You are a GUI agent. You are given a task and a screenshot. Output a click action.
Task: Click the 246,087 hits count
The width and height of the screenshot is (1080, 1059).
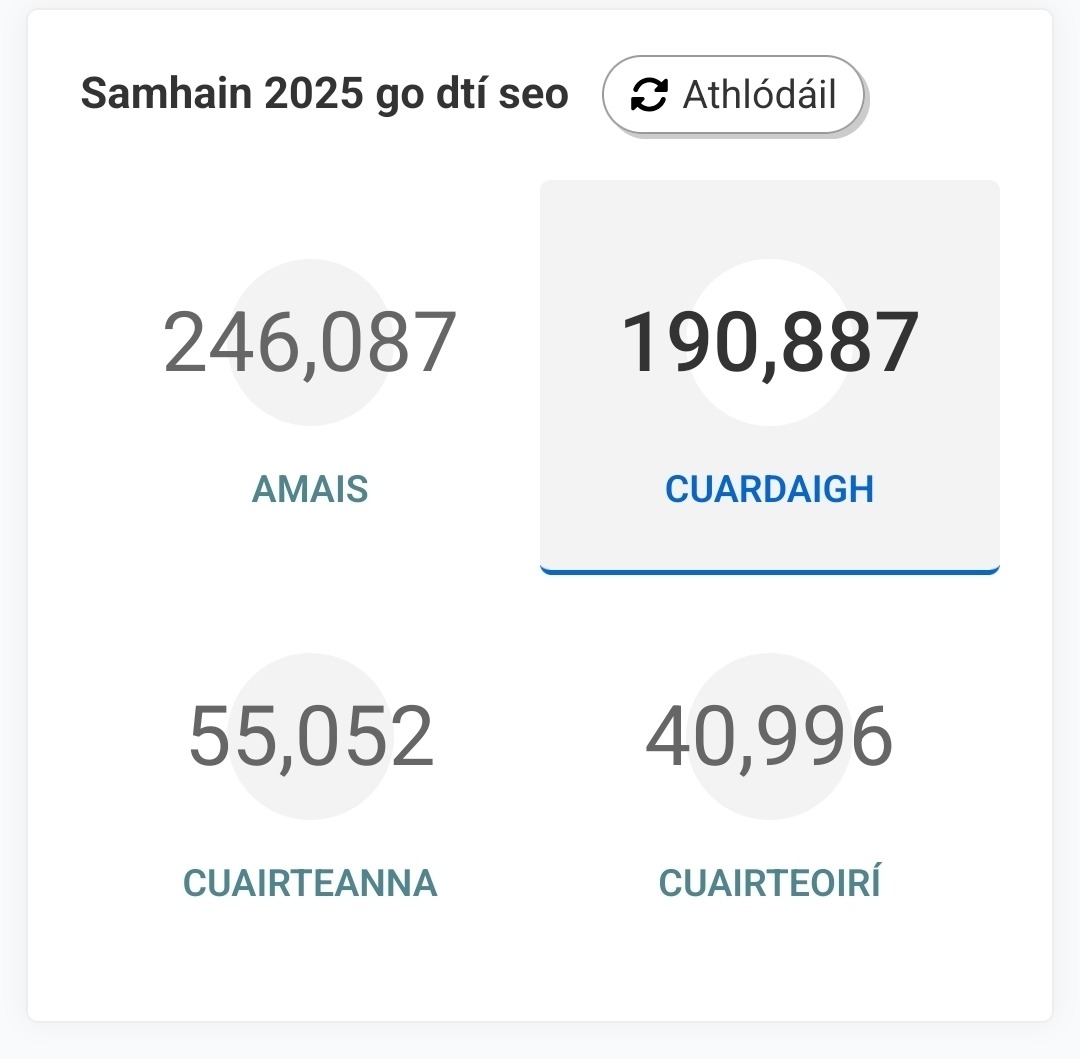310,343
